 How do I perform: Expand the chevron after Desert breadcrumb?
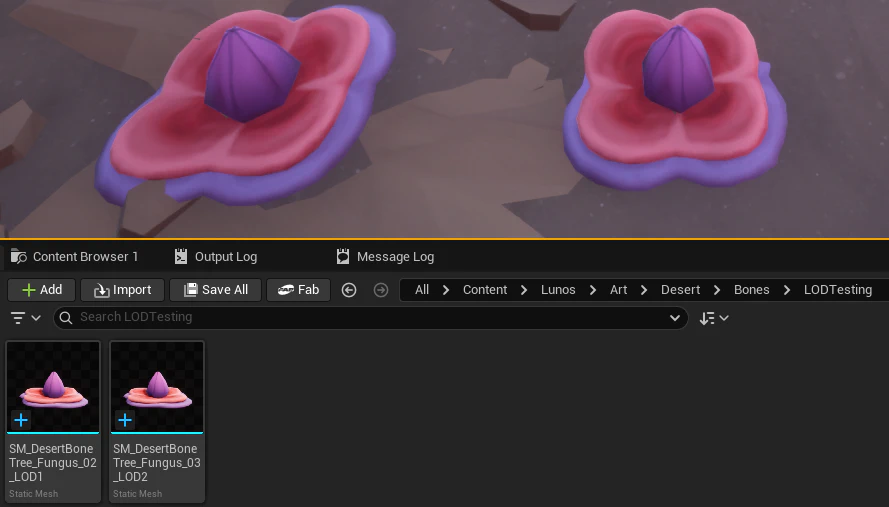click(717, 290)
